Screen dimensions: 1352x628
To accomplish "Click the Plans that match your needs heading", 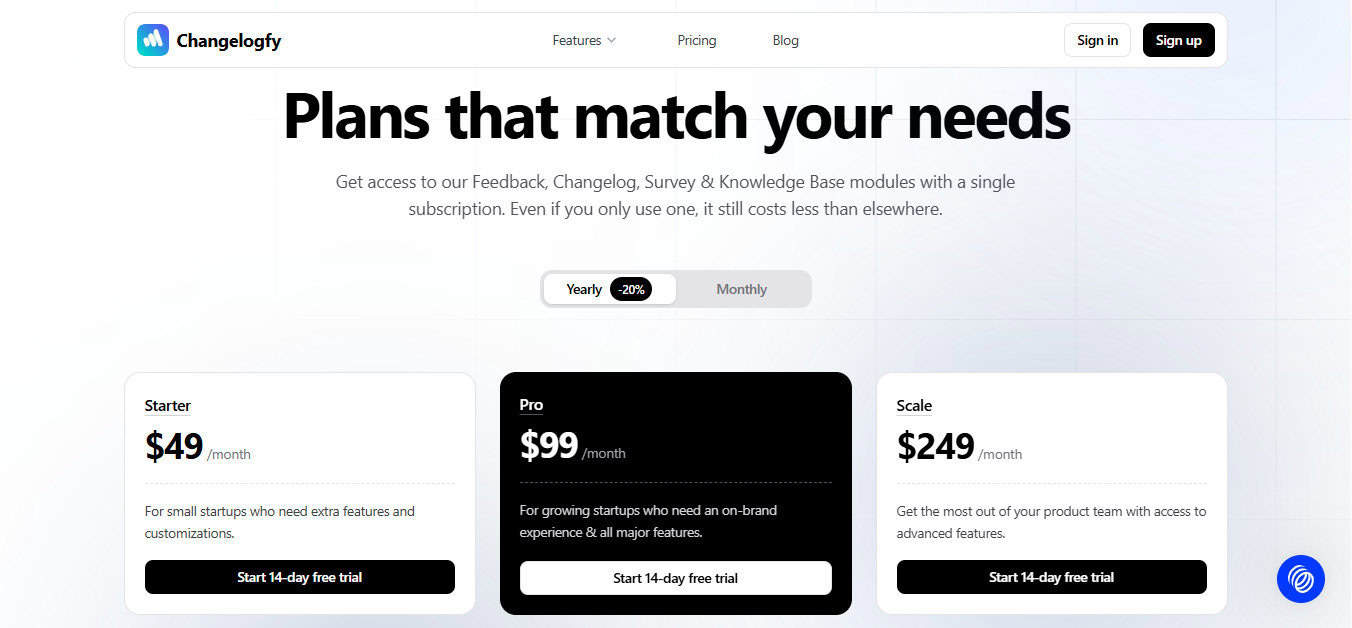I will coord(677,116).
